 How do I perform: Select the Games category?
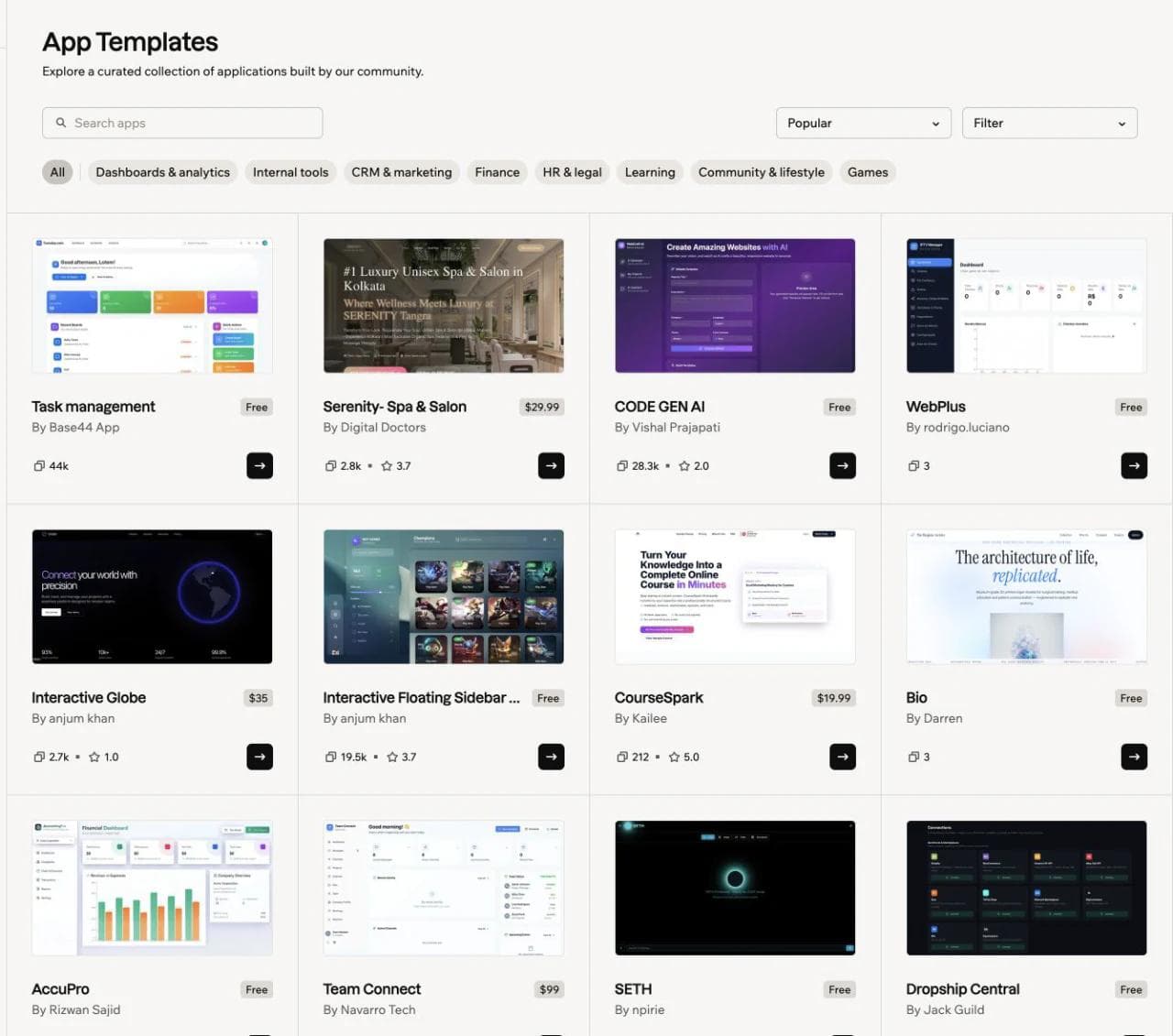click(x=868, y=172)
